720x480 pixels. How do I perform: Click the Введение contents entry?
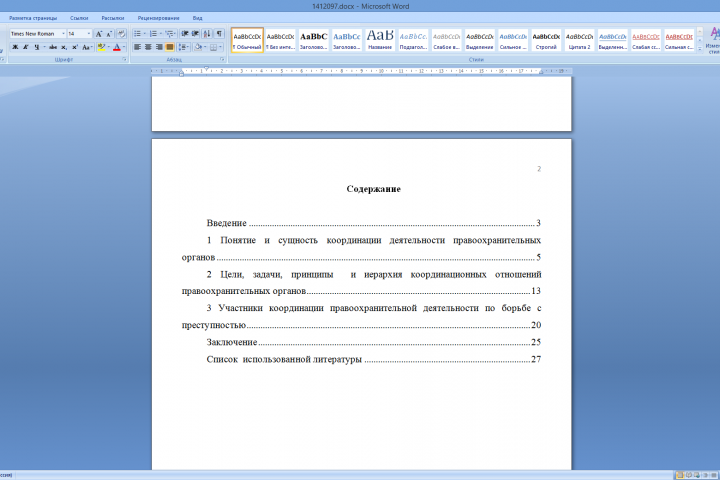click(373, 223)
